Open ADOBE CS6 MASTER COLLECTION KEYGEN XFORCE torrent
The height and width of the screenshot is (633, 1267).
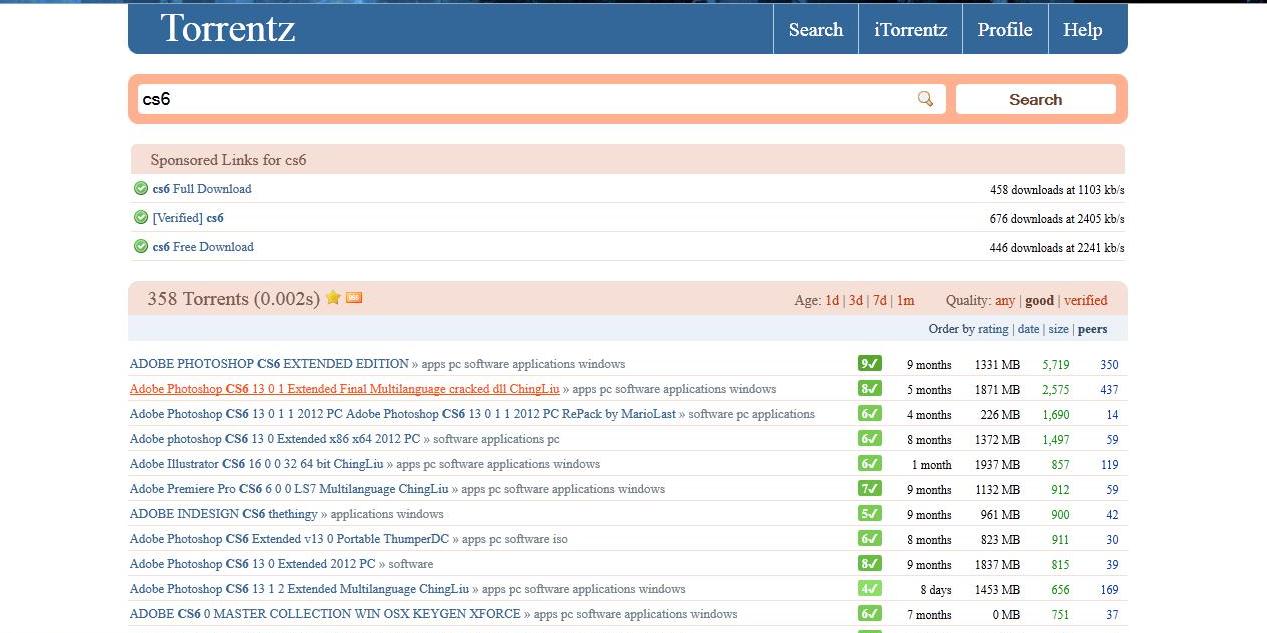coord(325,614)
